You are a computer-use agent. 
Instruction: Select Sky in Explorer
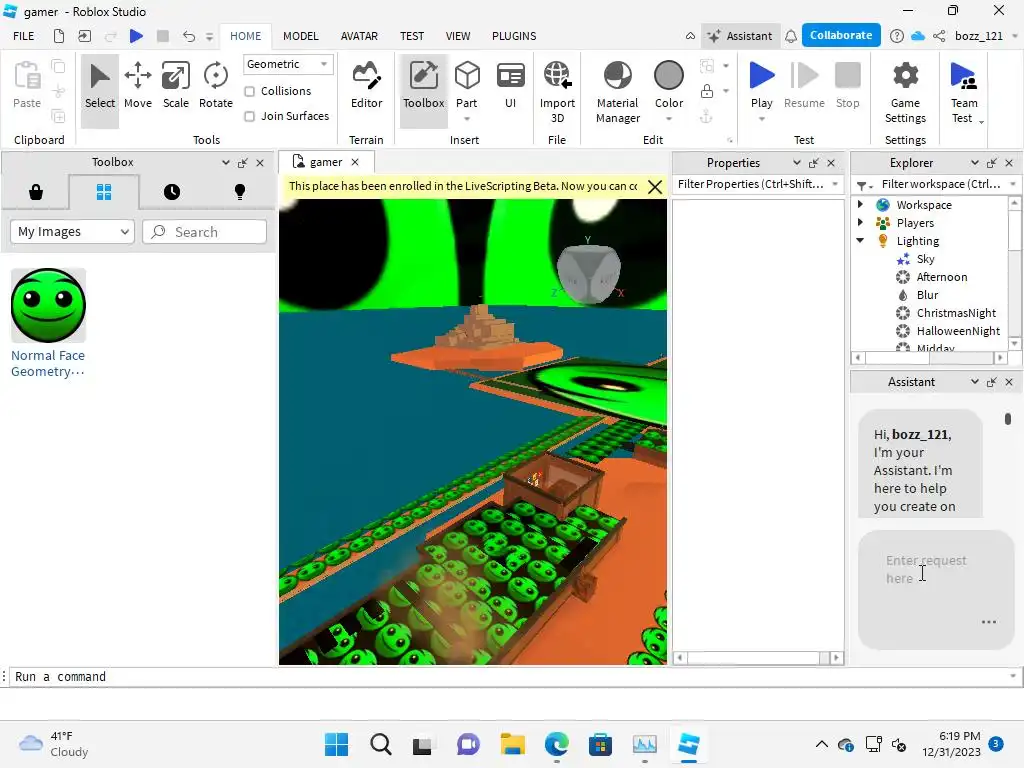[925, 259]
